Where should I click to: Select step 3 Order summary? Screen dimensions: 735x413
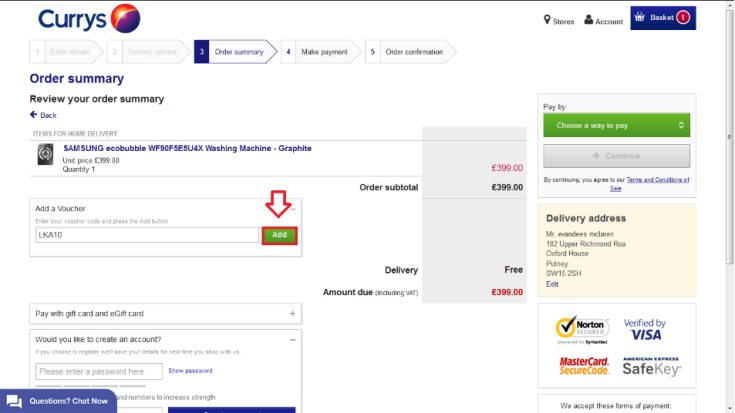pyautogui.click(x=235, y=52)
